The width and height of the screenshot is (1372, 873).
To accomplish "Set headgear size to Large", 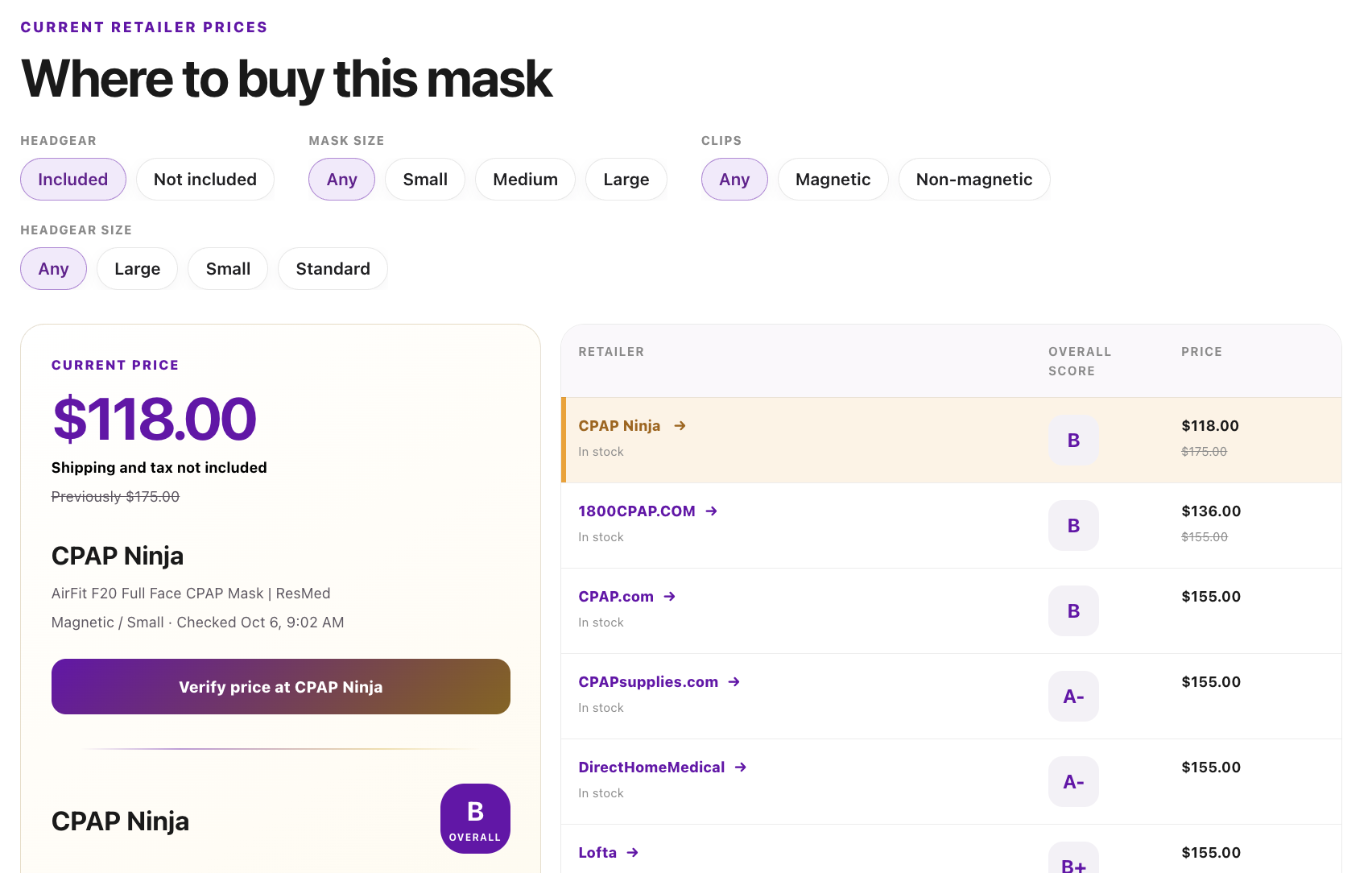I will click(x=137, y=268).
